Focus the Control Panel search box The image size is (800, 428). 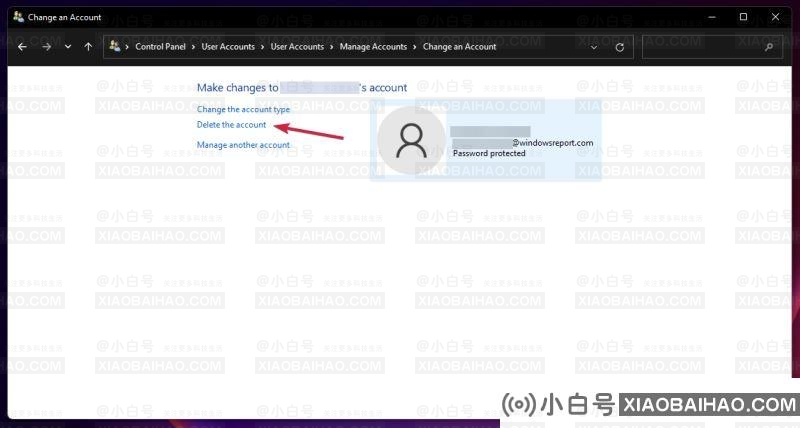tap(712, 47)
